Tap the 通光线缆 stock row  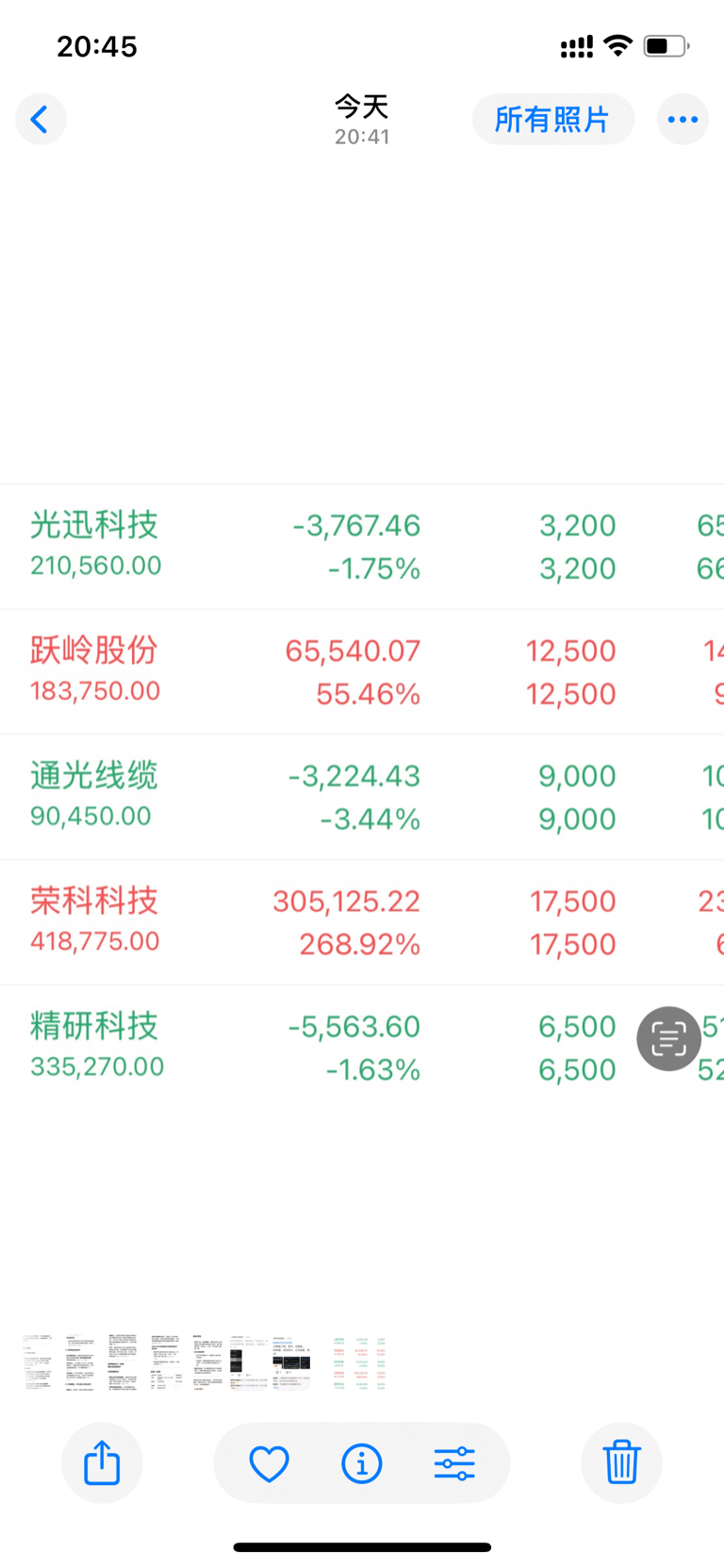click(362, 797)
